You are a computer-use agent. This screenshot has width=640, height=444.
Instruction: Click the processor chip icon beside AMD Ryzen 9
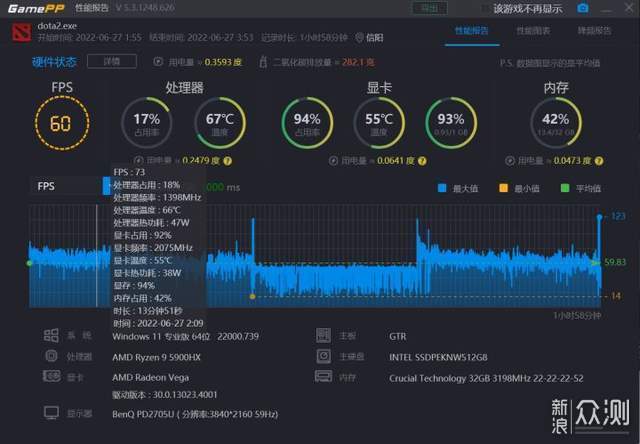[51, 356]
